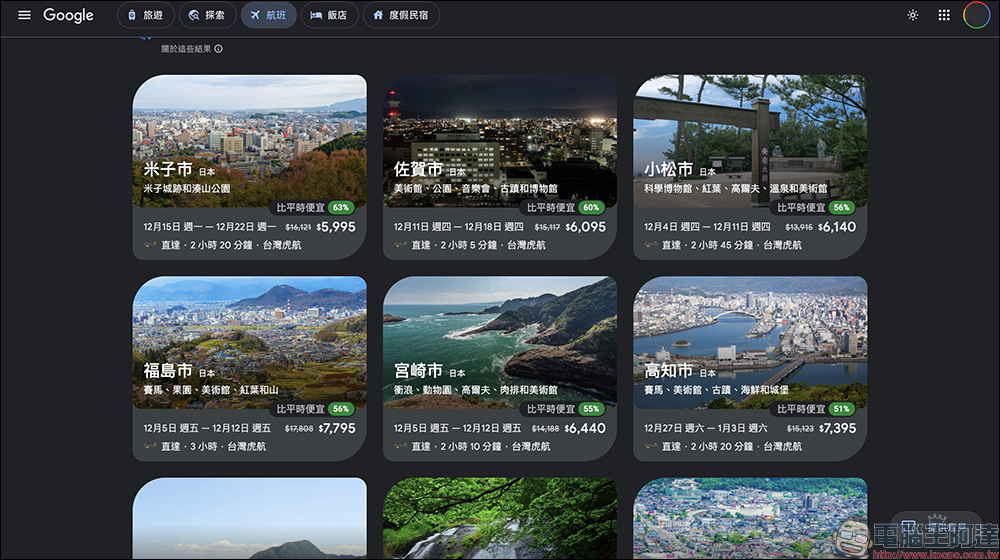The width and height of the screenshot is (1000, 560).
Task: Click the airline icon on 福島市 flight row
Action: pyautogui.click(x=150, y=446)
